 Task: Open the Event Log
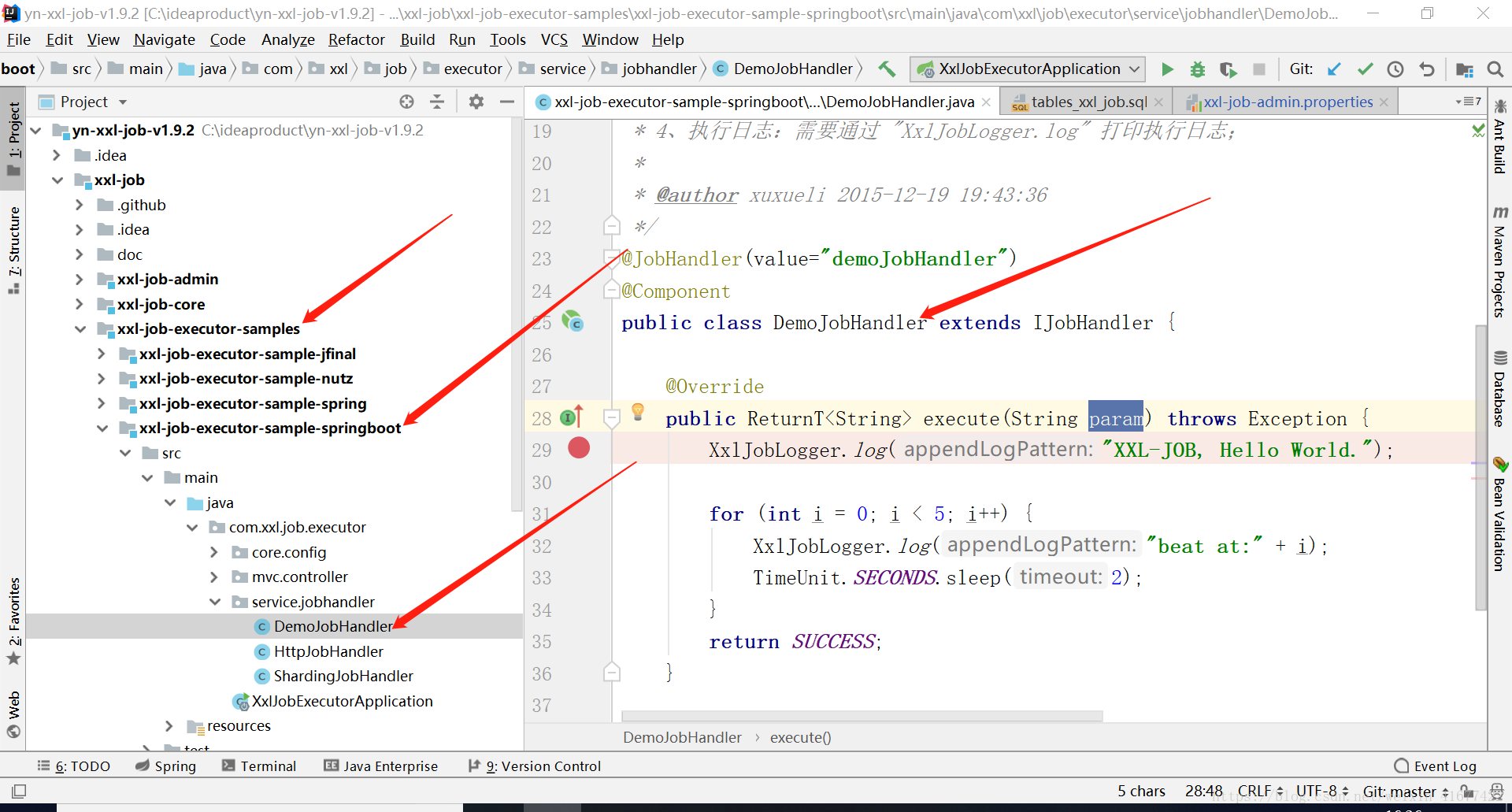pyautogui.click(x=1435, y=766)
